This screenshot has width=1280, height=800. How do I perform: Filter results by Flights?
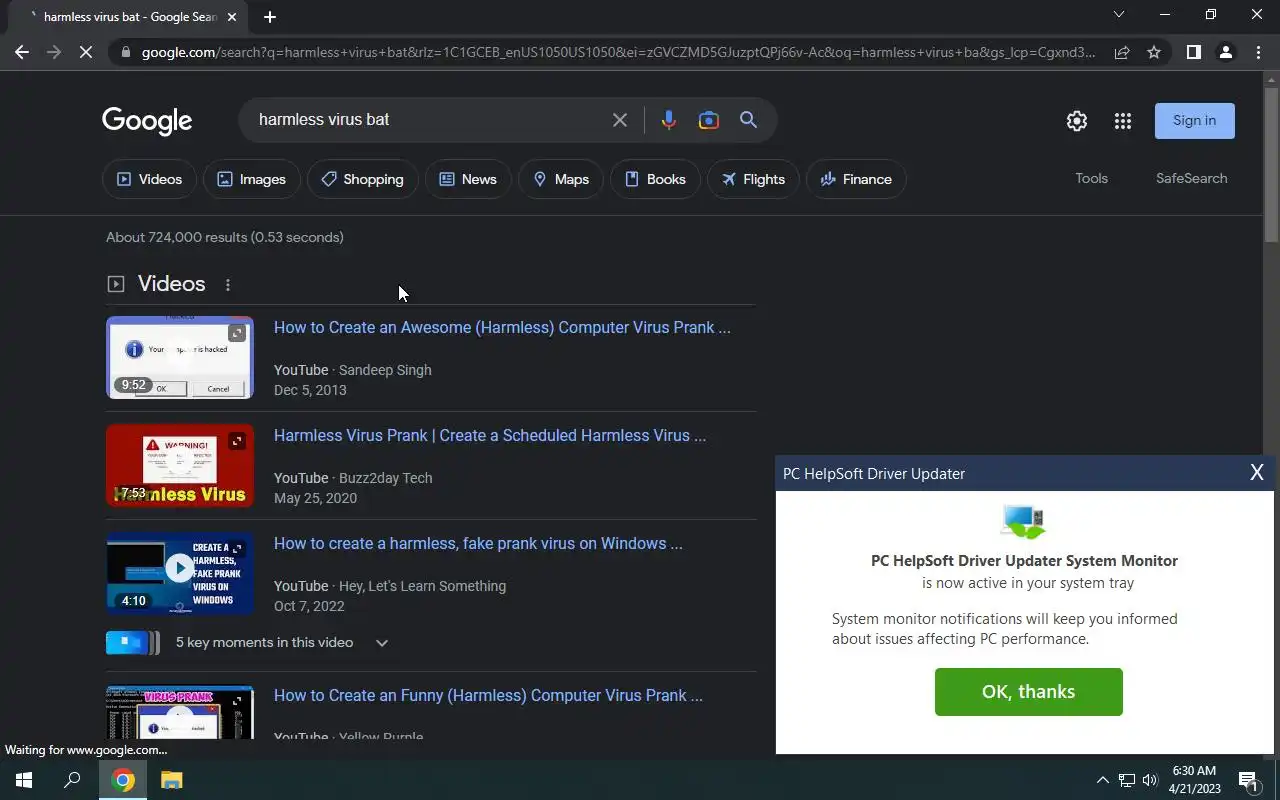point(753,179)
